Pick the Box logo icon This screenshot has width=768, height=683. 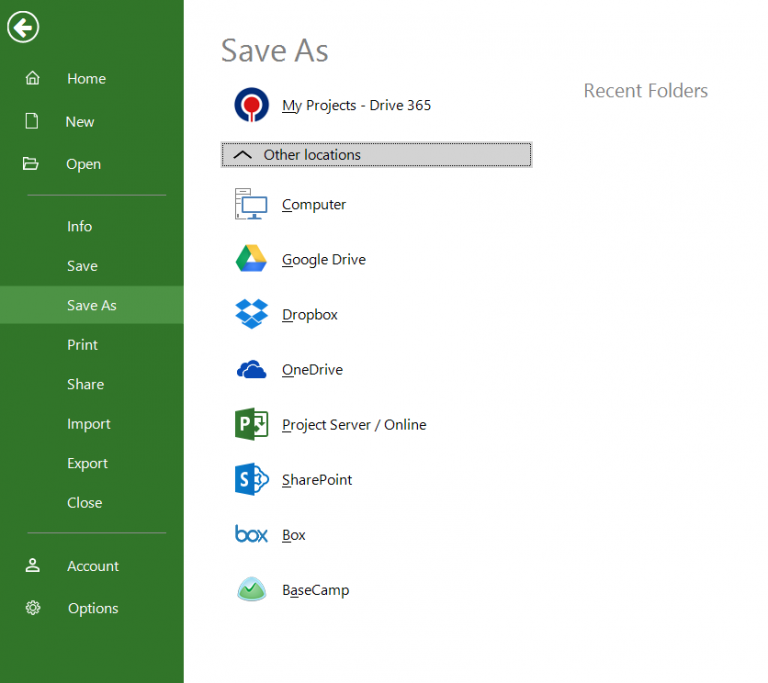coord(251,535)
